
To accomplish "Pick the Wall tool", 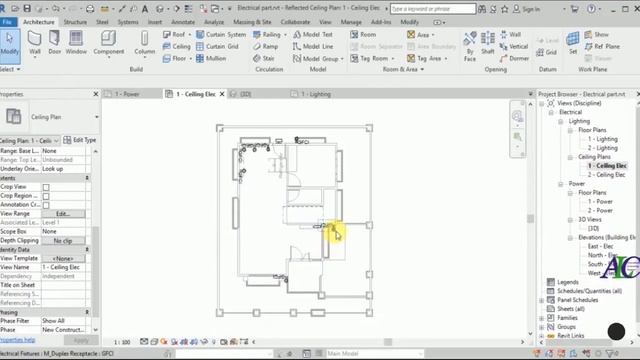I will tap(35, 43).
